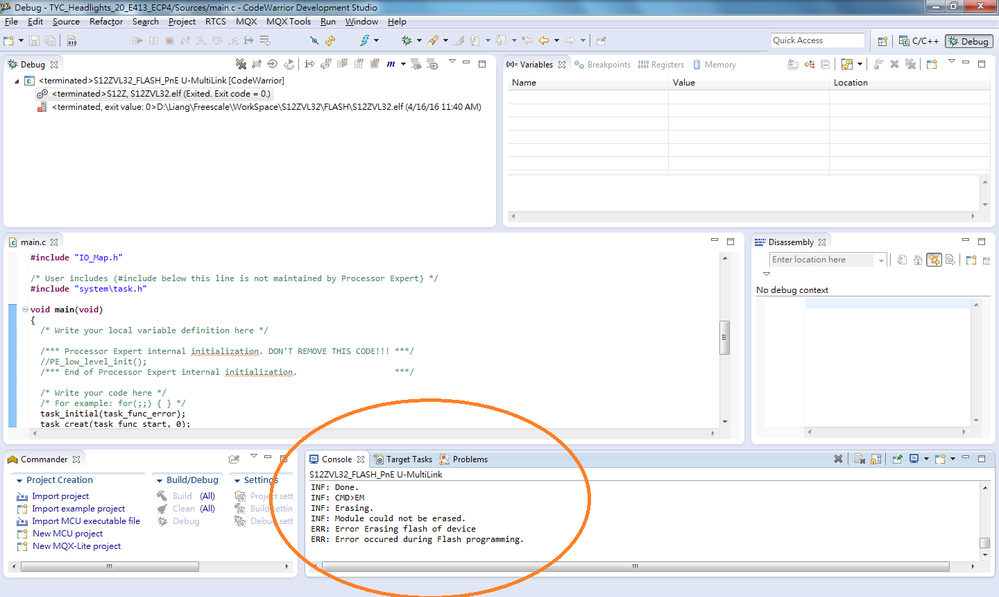999x597 pixels.
Task: Click Link with Active Debug Context icon
Action: click(934, 259)
